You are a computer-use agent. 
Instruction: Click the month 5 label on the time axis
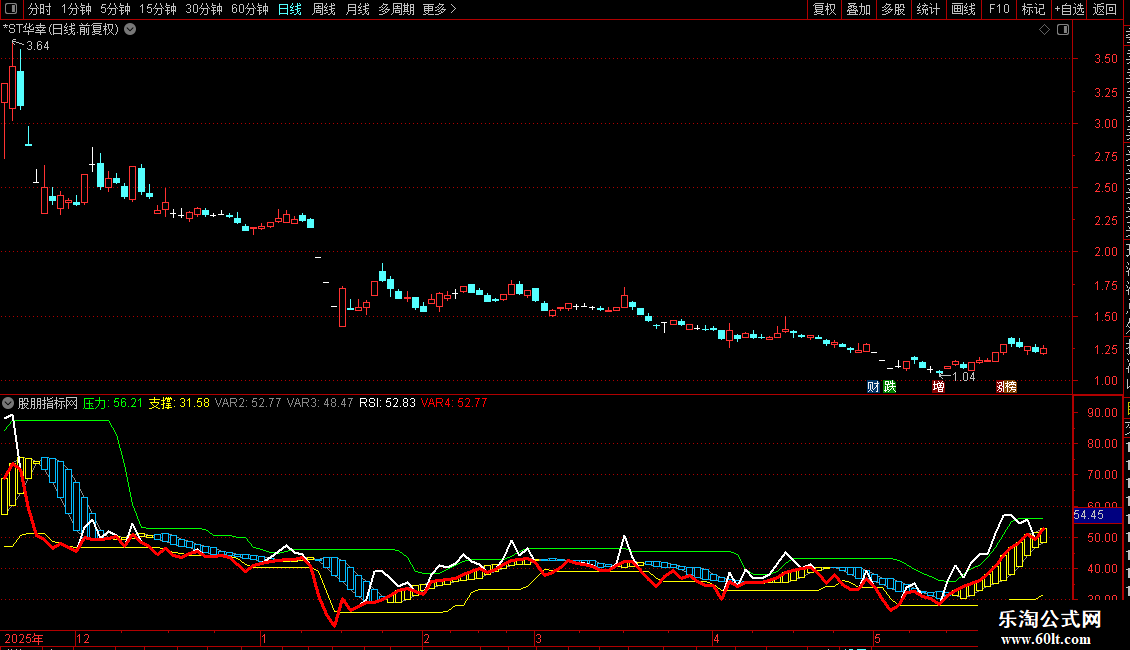coord(877,638)
